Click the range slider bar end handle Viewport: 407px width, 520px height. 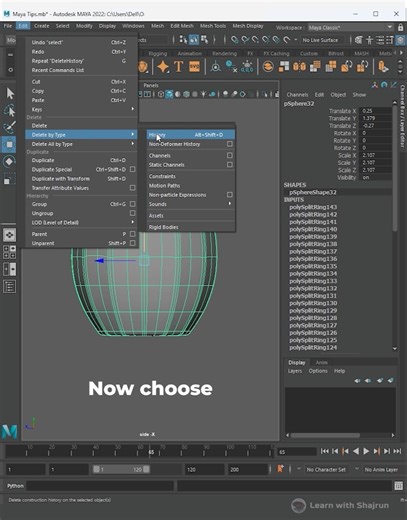point(146,469)
